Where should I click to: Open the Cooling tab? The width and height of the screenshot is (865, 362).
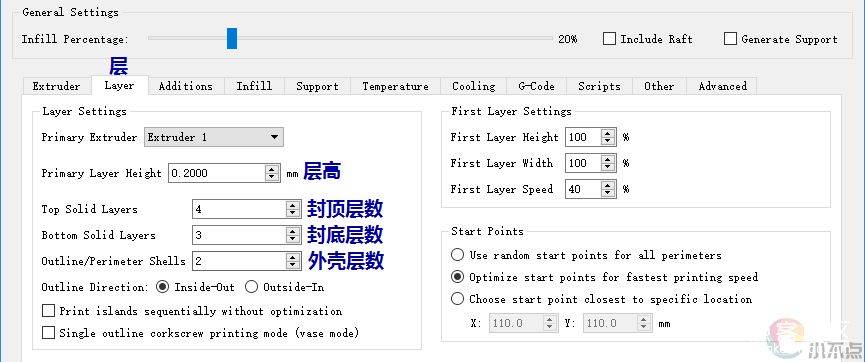click(473, 86)
